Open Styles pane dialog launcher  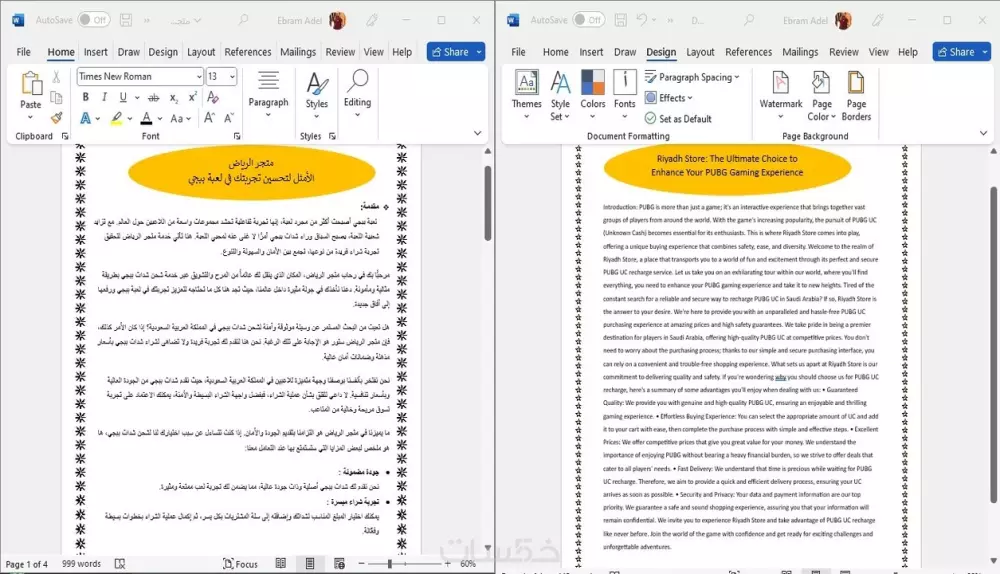pos(332,136)
